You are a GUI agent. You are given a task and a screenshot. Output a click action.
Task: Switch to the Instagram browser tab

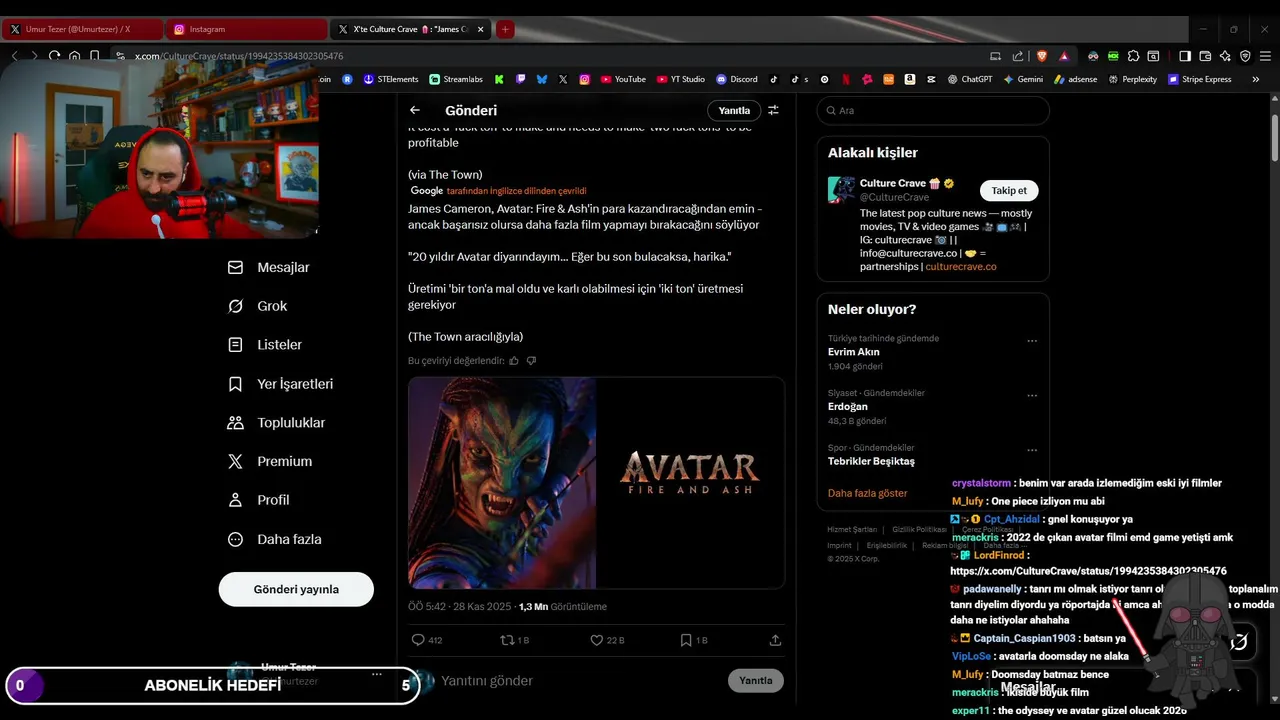[245, 29]
